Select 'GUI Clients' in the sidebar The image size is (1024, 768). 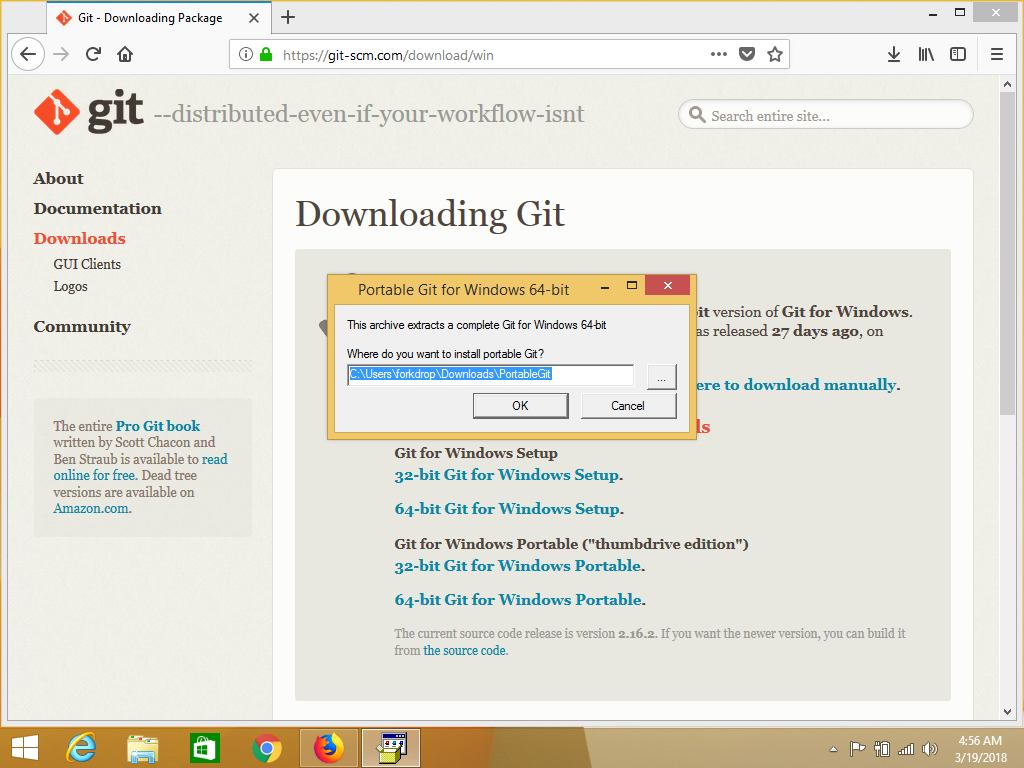tap(87, 264)
